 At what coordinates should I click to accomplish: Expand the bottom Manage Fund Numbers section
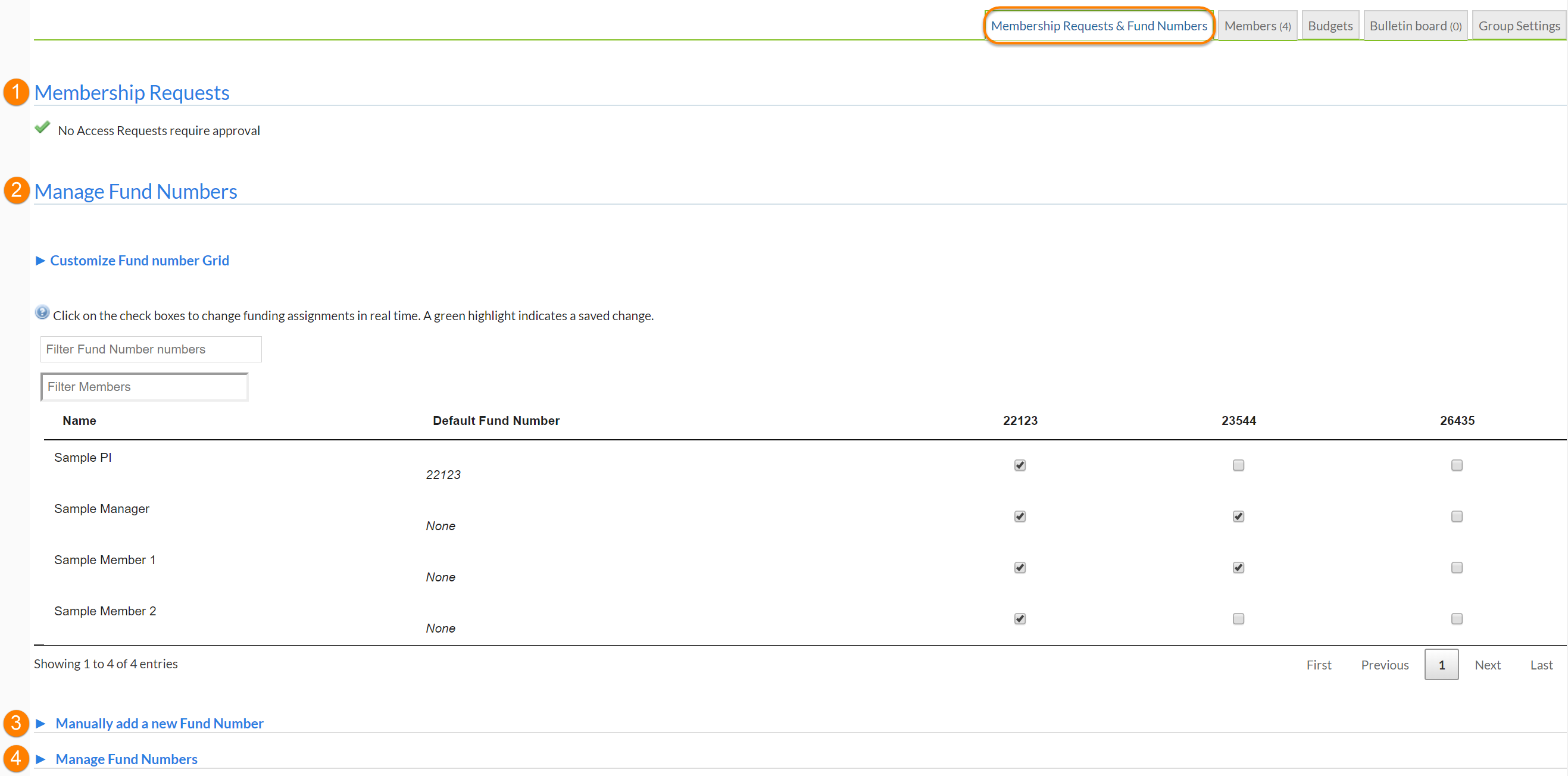126,759
